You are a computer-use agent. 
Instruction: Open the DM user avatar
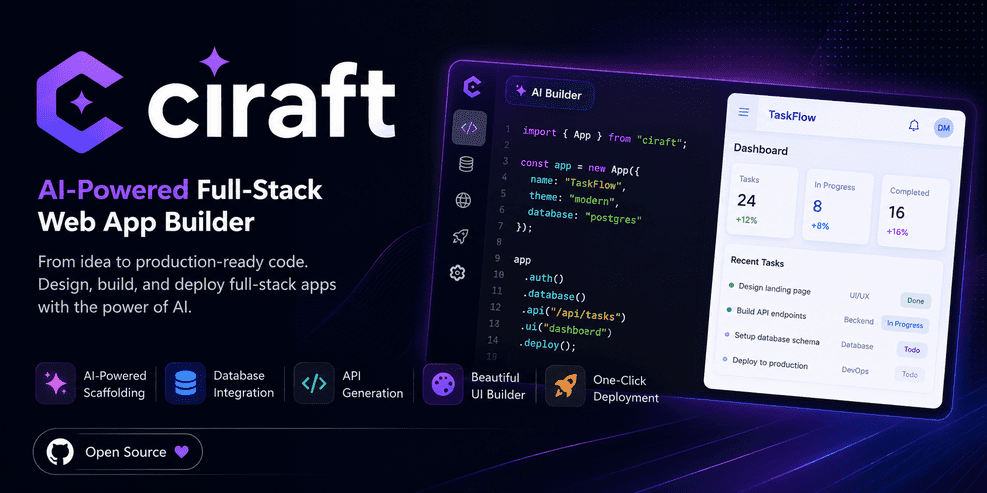pos(944,128)
